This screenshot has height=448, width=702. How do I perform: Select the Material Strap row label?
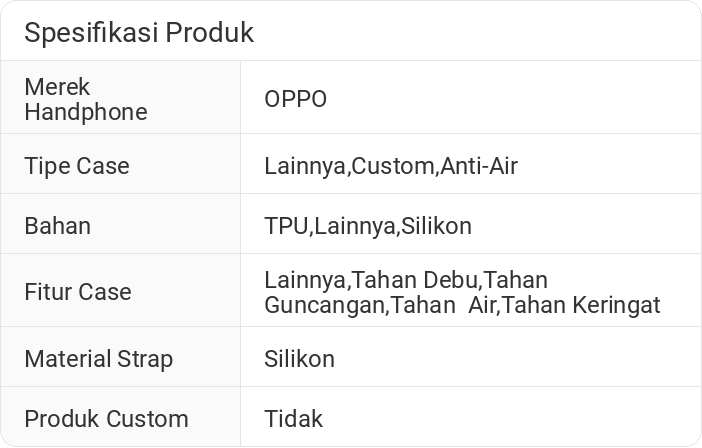coord(98,358)
